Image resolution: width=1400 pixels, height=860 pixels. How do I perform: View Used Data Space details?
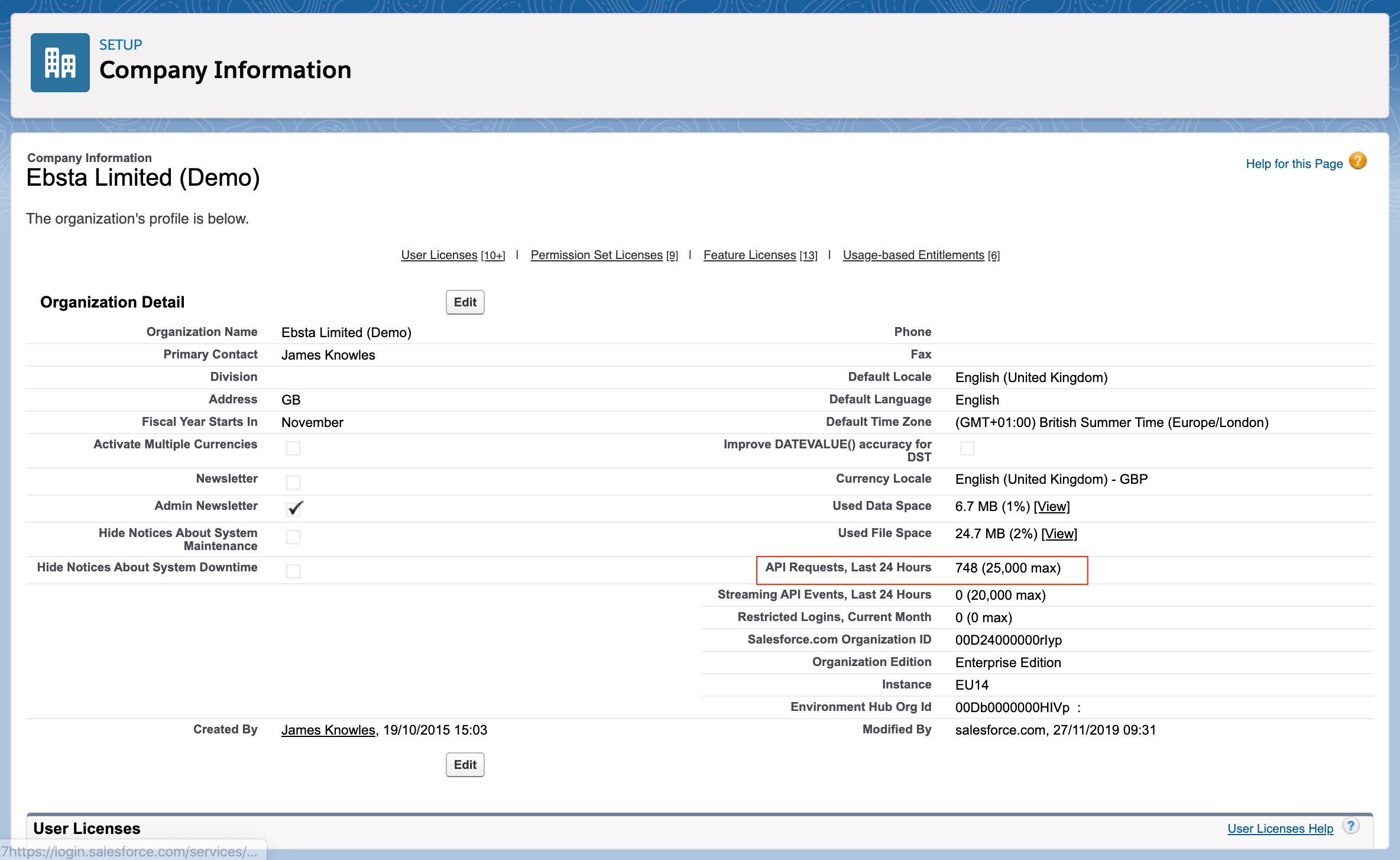pyautogui.click(x=1052, y=507)
